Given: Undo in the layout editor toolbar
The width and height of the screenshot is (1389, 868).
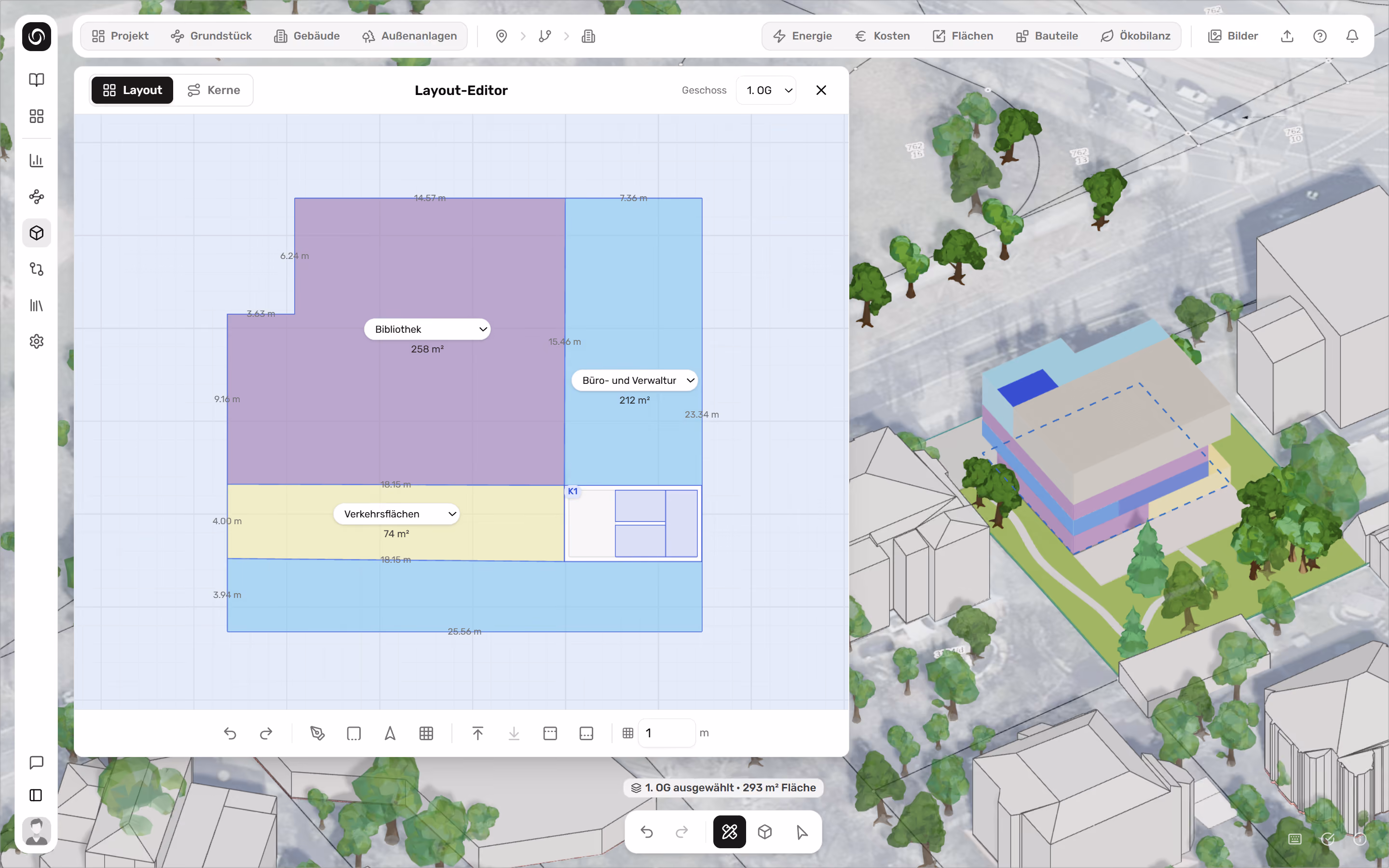Looking at the screenshot, I should pyautogui.click(x=230, y=733).
